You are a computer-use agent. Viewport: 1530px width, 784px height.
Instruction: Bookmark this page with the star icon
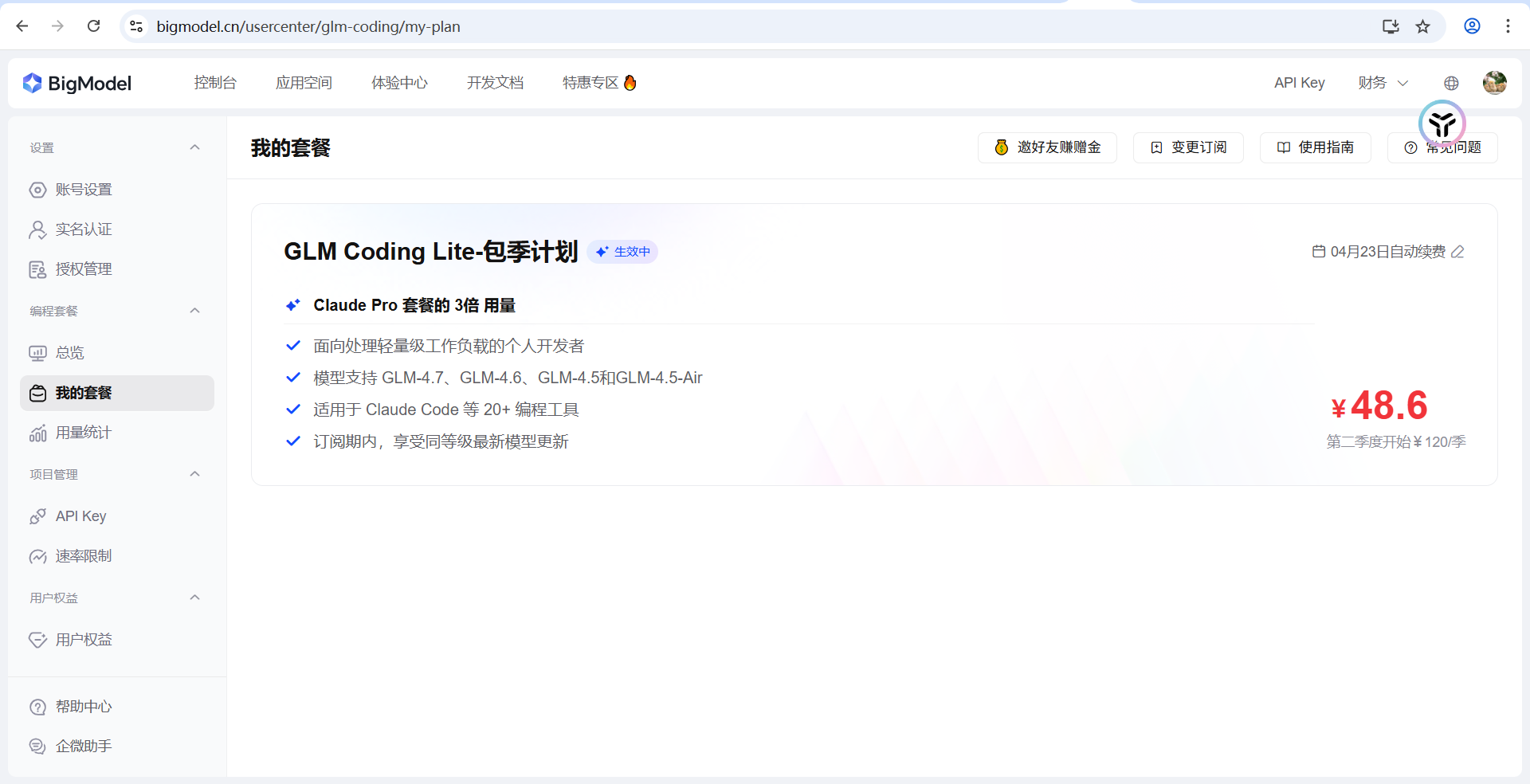(1422, 26)
